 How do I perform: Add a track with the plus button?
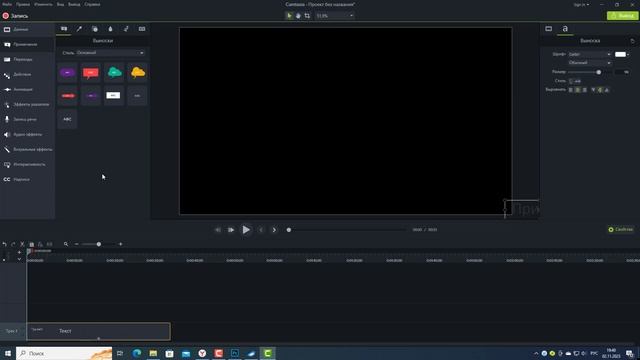pos(19,253)
